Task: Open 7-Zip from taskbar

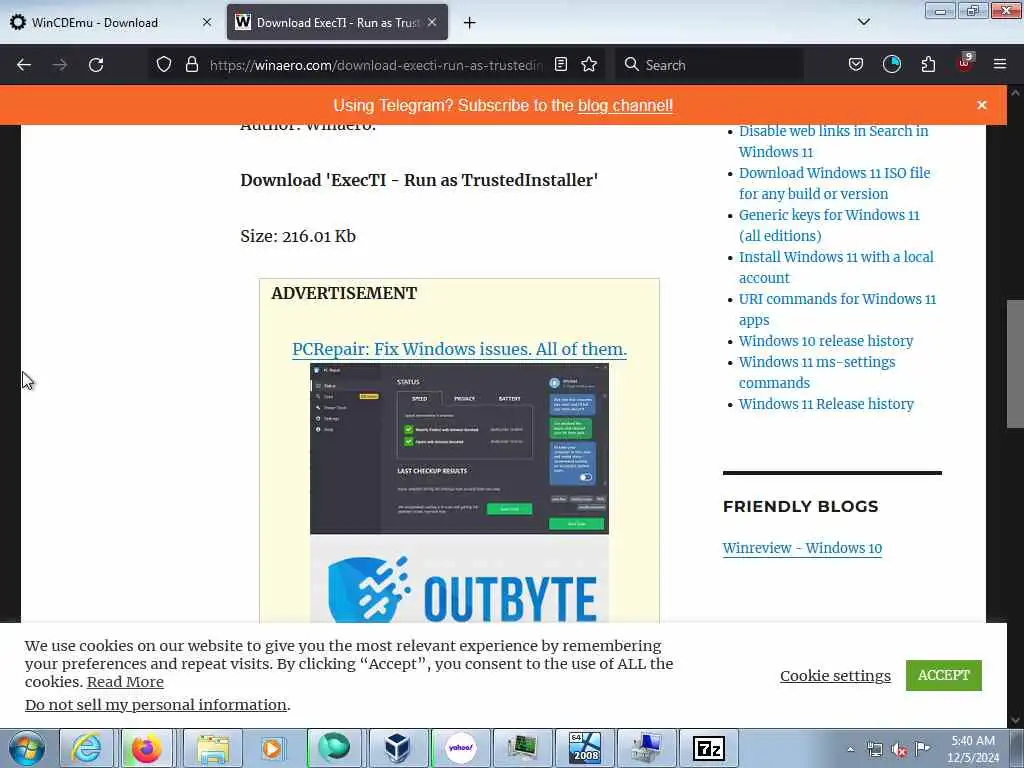Action: pyautogui.click(x=709, y=748)
